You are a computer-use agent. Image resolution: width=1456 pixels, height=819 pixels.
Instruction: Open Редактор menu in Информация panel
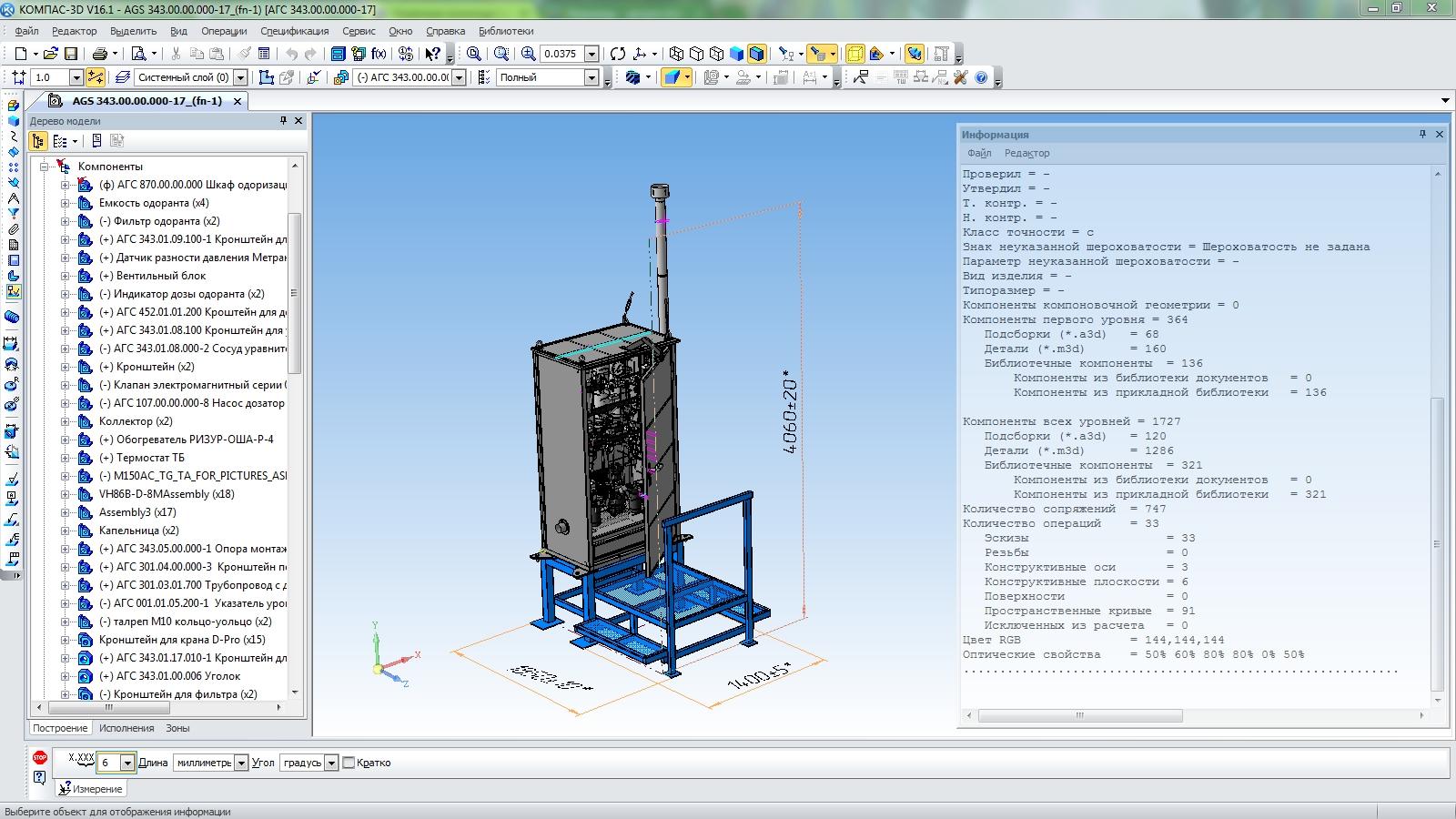[x=1026, y=153]
